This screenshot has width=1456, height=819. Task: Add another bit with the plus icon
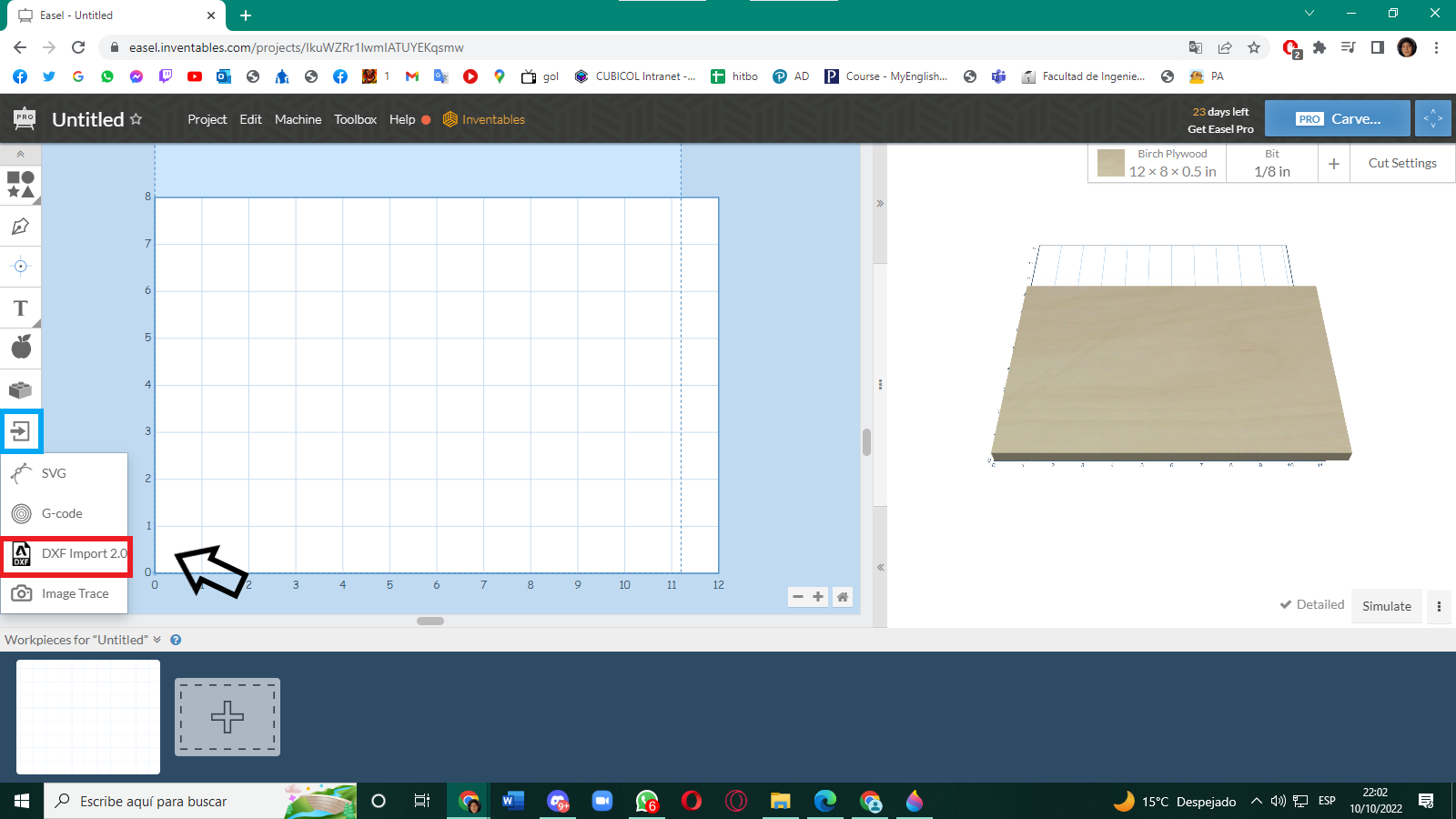pyautogui.click(x=1334, y=164)
